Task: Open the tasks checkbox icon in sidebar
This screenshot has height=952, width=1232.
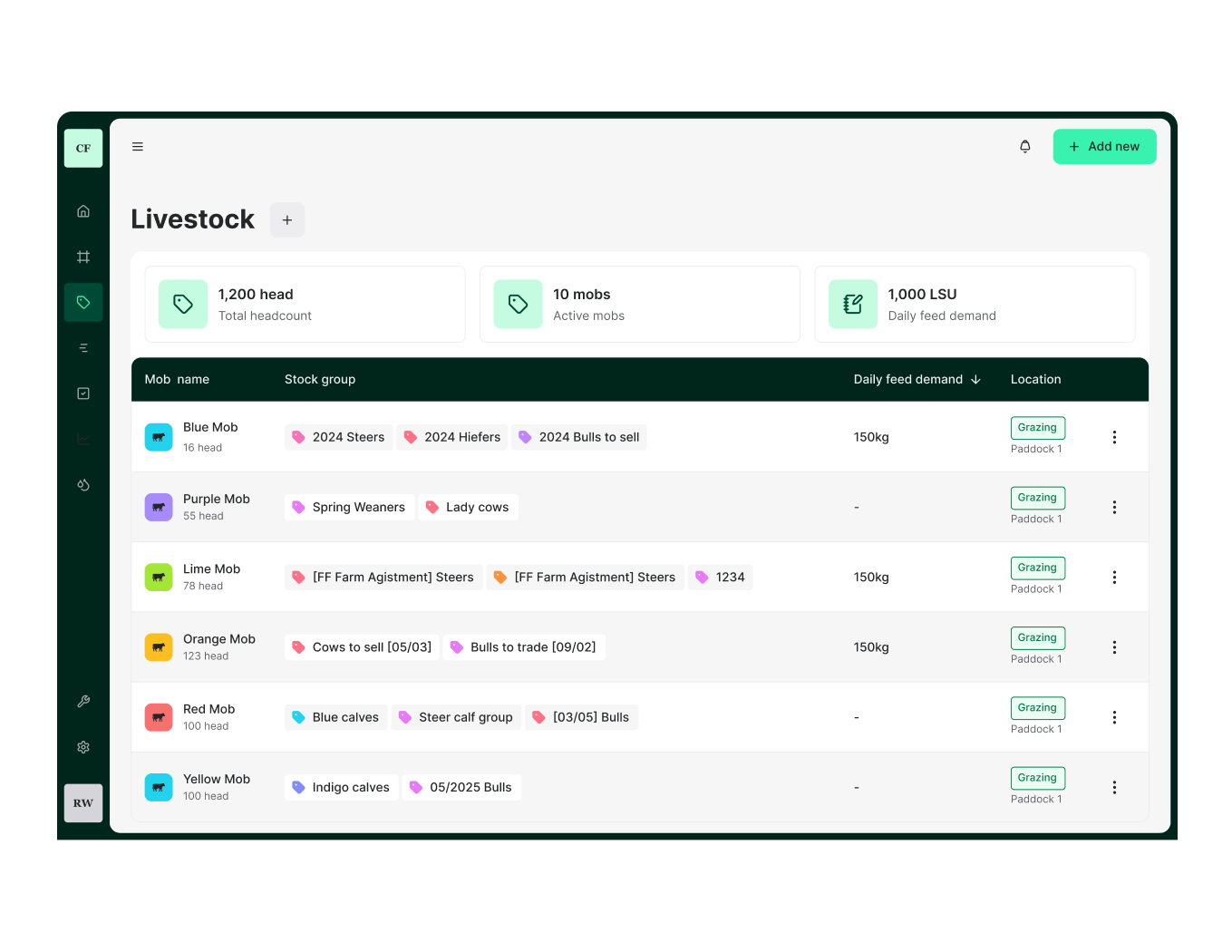Action: 83,393
